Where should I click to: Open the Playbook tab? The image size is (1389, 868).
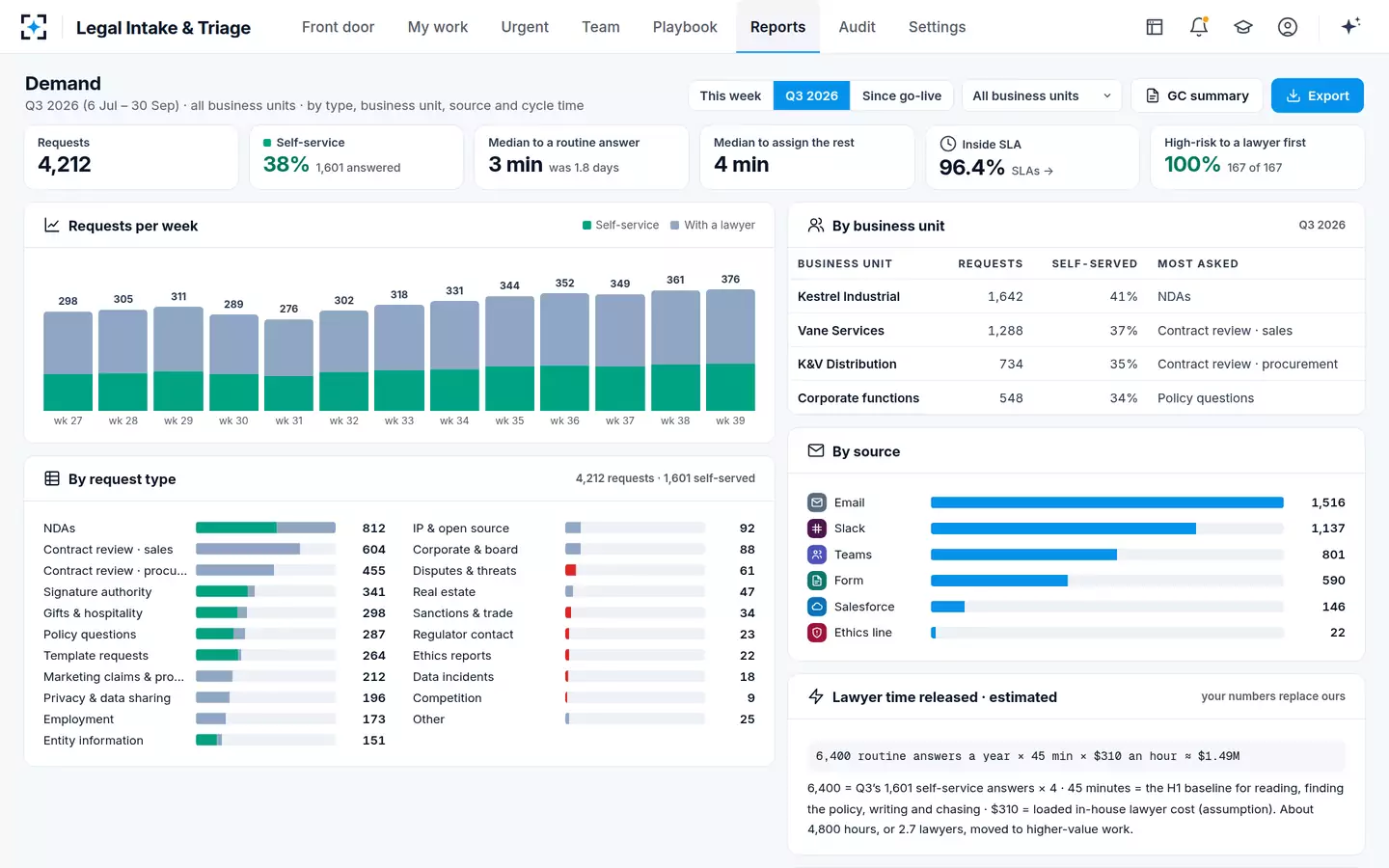pos(685,27)
